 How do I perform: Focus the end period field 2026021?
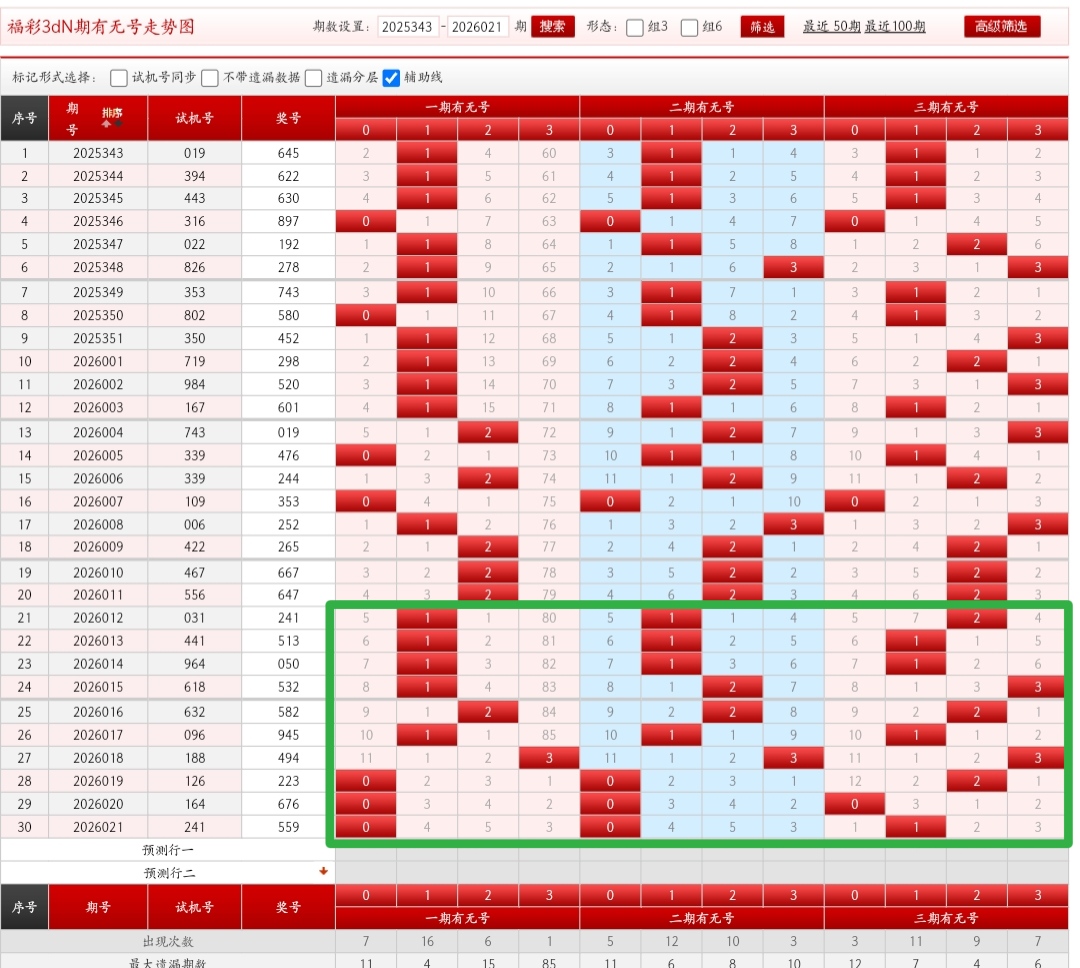point(477,27)
